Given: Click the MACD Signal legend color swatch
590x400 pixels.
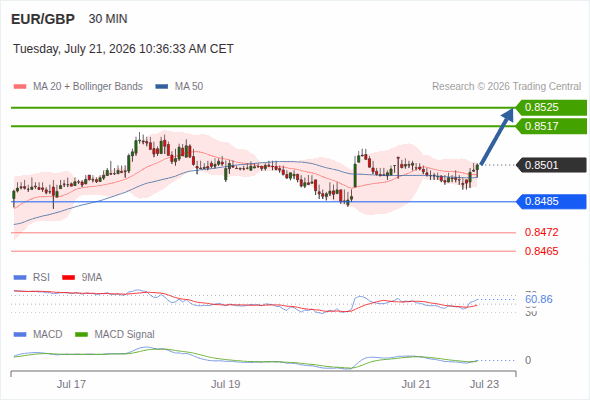Looking at the screenshot, I should [81, 335].
